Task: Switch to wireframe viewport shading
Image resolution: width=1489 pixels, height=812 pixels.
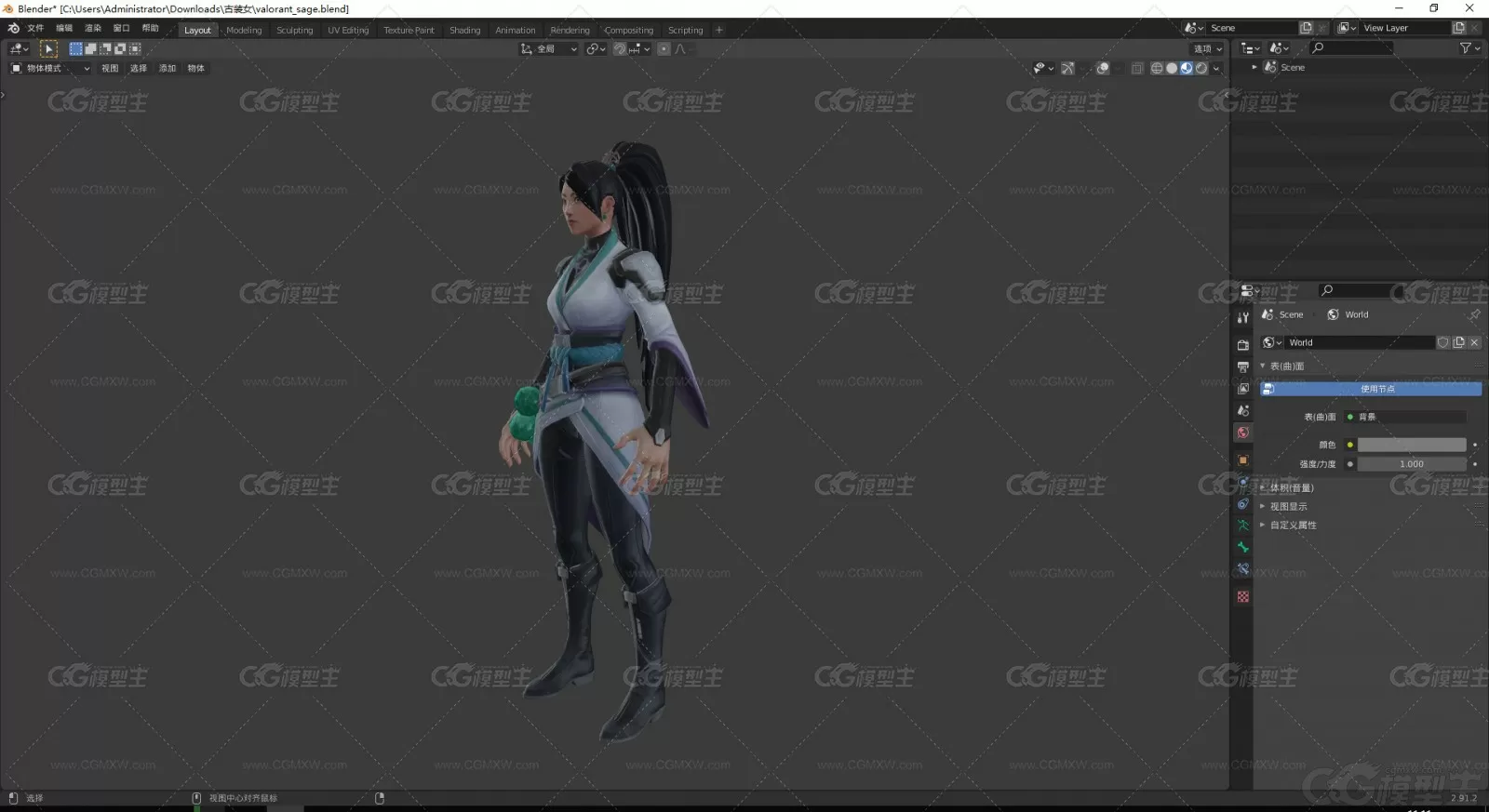Action: (1157, 68)
